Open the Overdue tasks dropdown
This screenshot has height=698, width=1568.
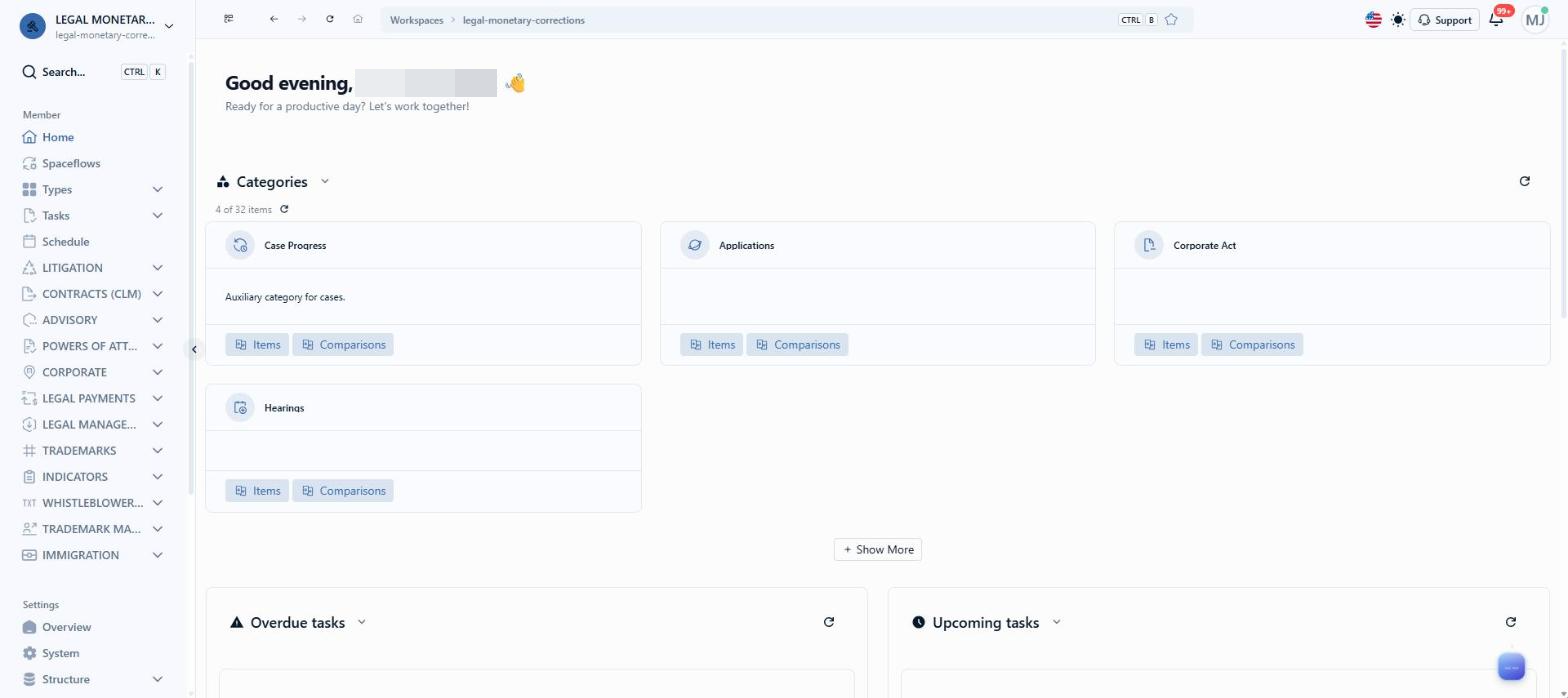361,622
